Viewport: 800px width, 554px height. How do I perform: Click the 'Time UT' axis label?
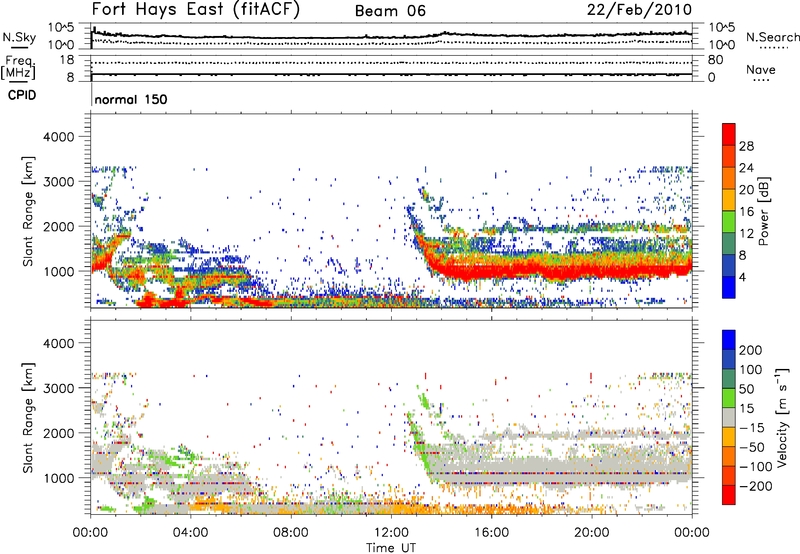pyautogui.click(x=391, y=547)
